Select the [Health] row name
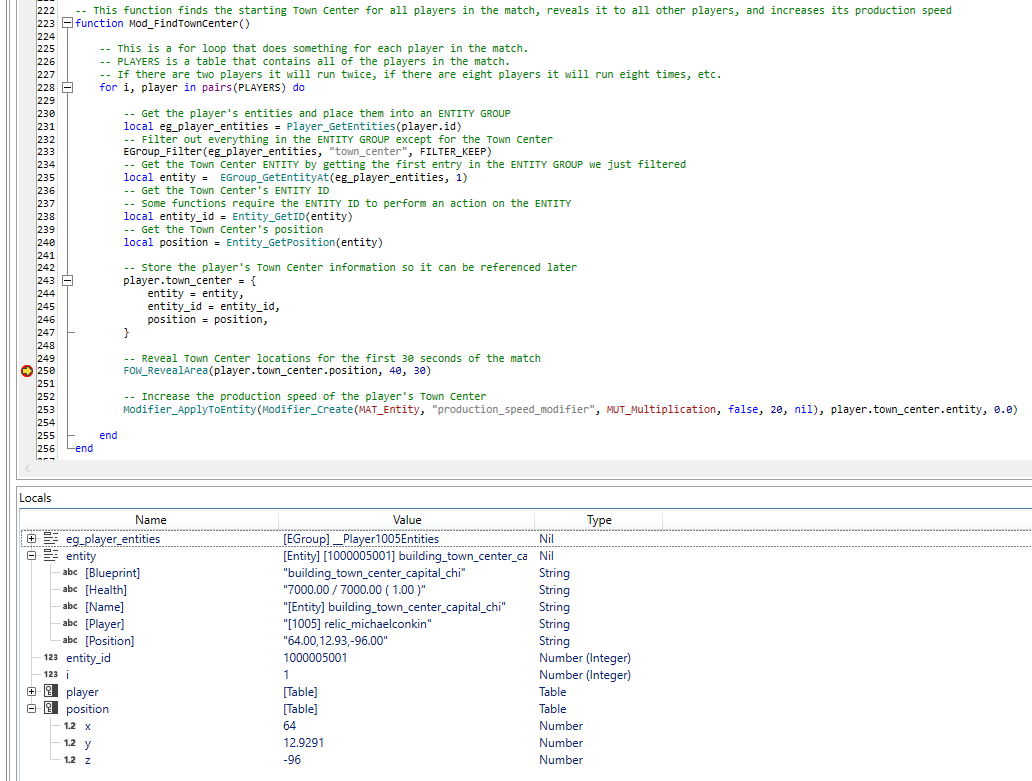Viewport: 1032px width, 781px height. [x=106, y=590]
